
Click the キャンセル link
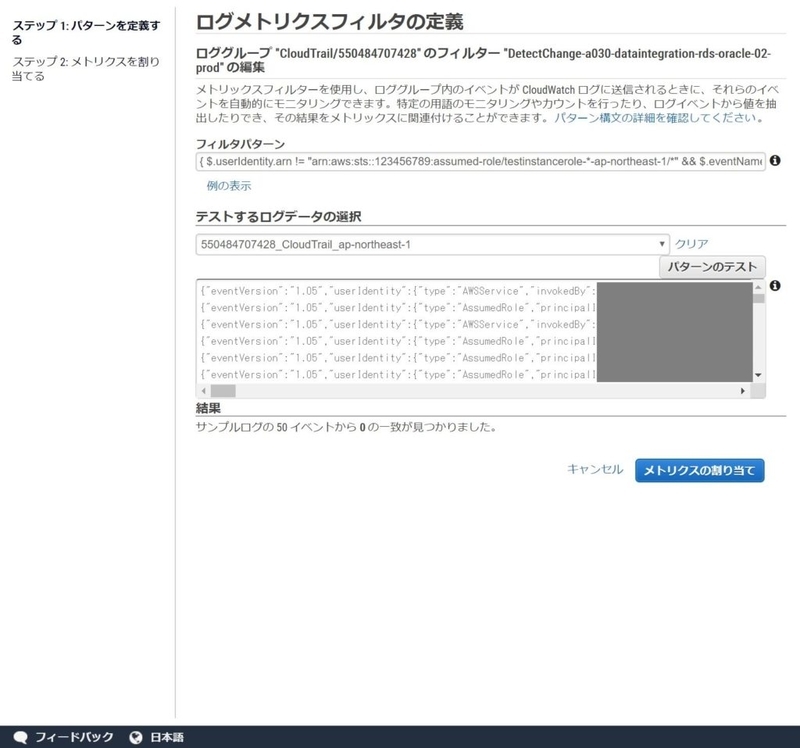[595, 469]
